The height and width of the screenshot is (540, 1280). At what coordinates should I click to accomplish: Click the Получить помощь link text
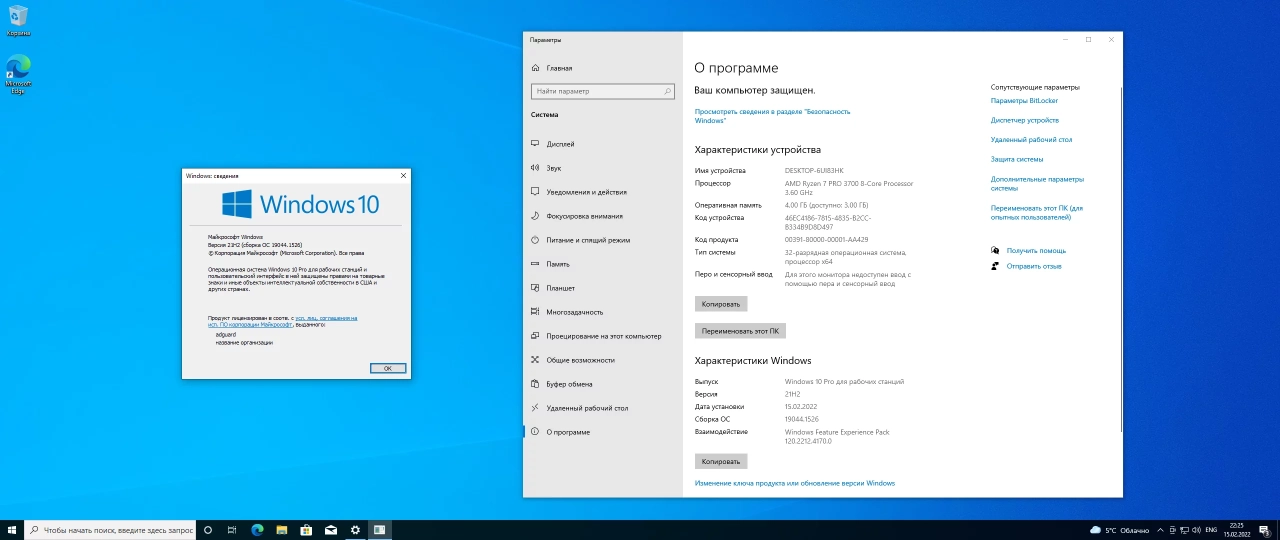click(x=1036, y=250)
